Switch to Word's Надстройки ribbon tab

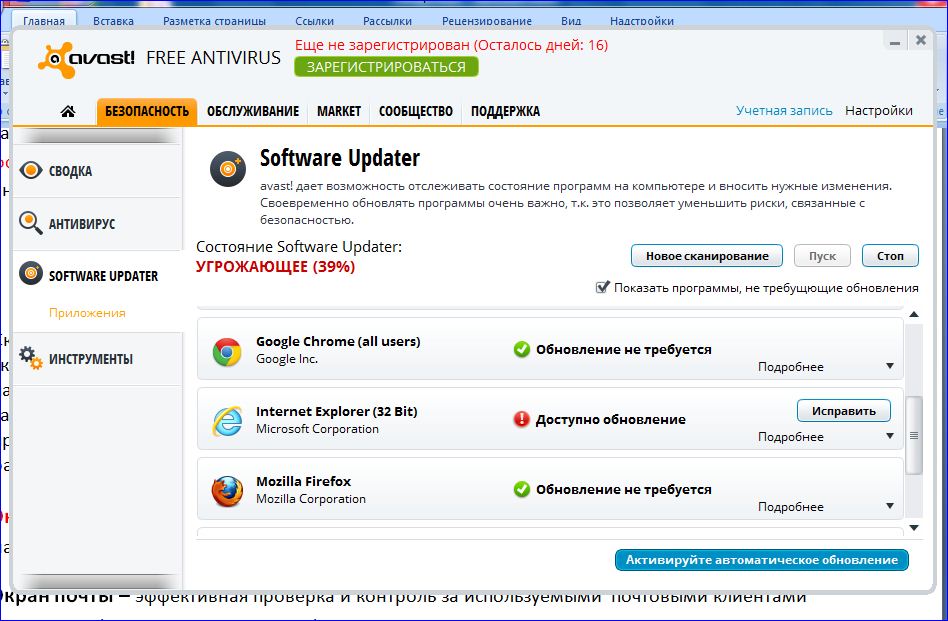click(641, 21)
